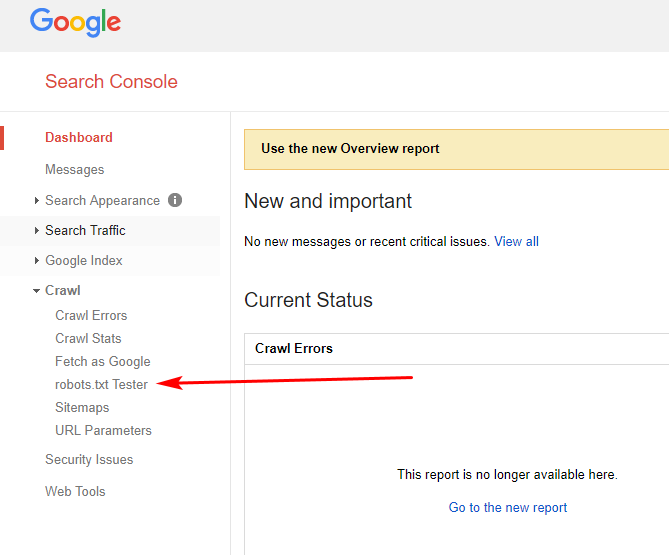Image resolution: width=669 pixels, height=555 pixels.
Task: Open Search Appearance menu label
Action: click(x=102, y=200)
